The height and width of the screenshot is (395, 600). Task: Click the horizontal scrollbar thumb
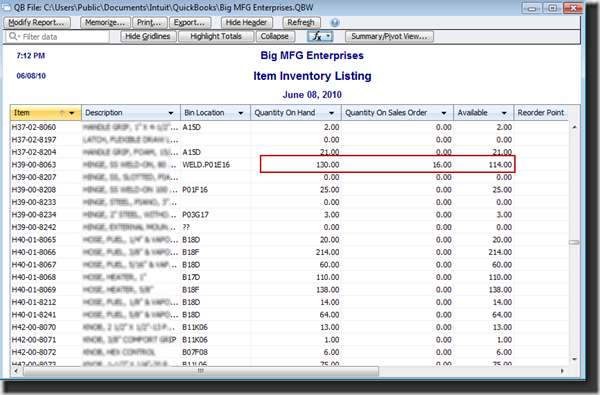pyautogui.click(x=201, y=371)
